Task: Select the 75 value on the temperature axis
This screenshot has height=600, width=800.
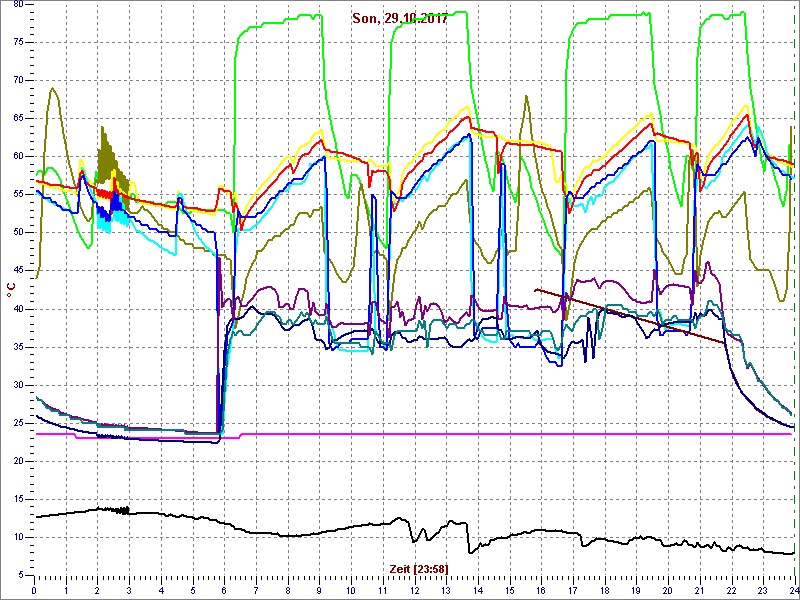Action: 19,42
